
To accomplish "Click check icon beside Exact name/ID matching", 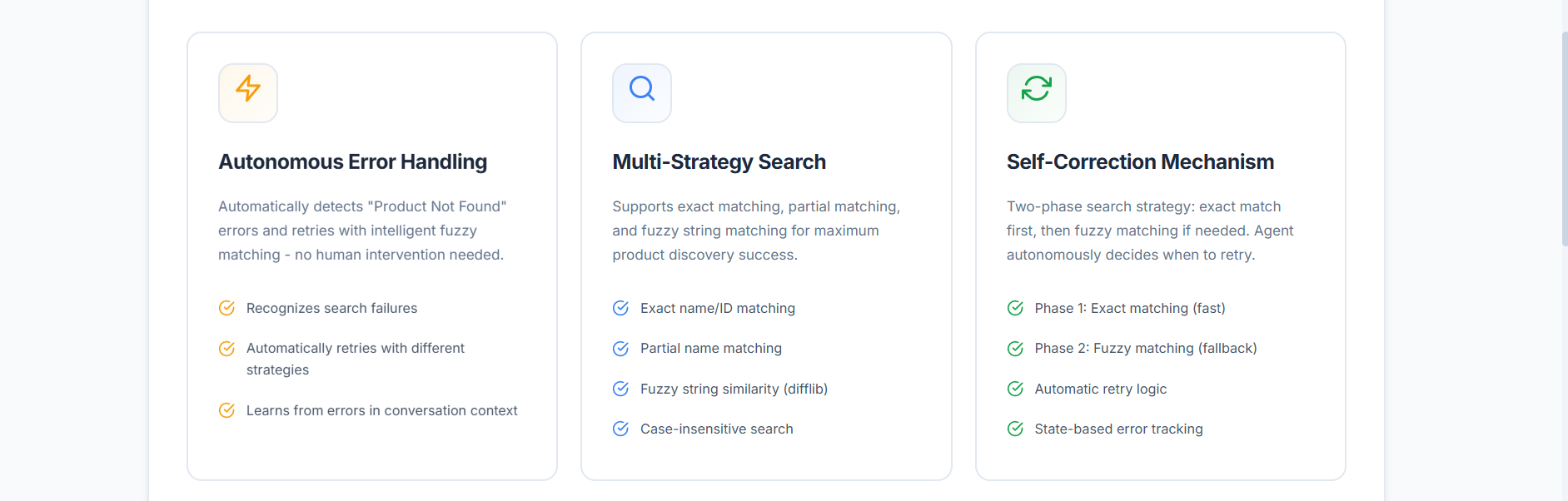I will [x=620, y=309].
